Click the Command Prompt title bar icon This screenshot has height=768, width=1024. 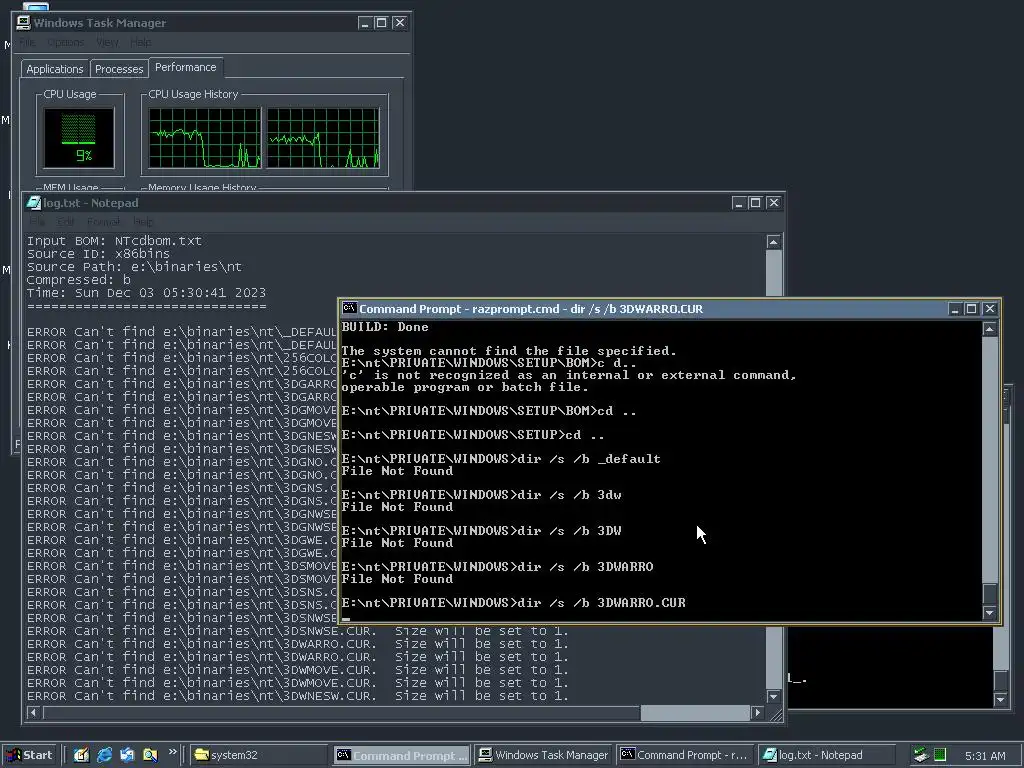point(349,308)
